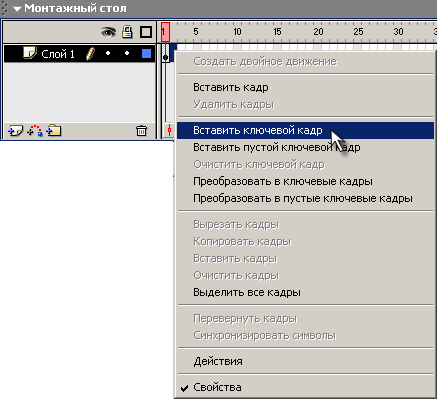Choose Вставить кадры menu item
This screenshot has width=437, height=399.
point(305,259)
